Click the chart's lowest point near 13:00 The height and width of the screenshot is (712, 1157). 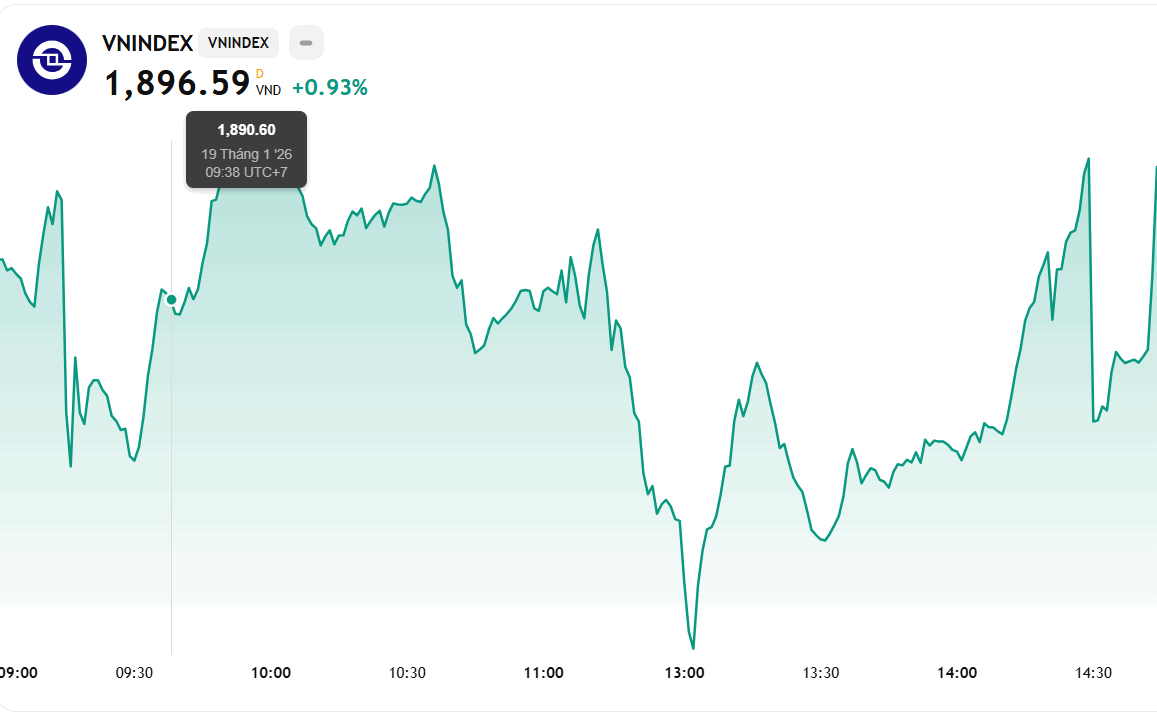[693, 648]
